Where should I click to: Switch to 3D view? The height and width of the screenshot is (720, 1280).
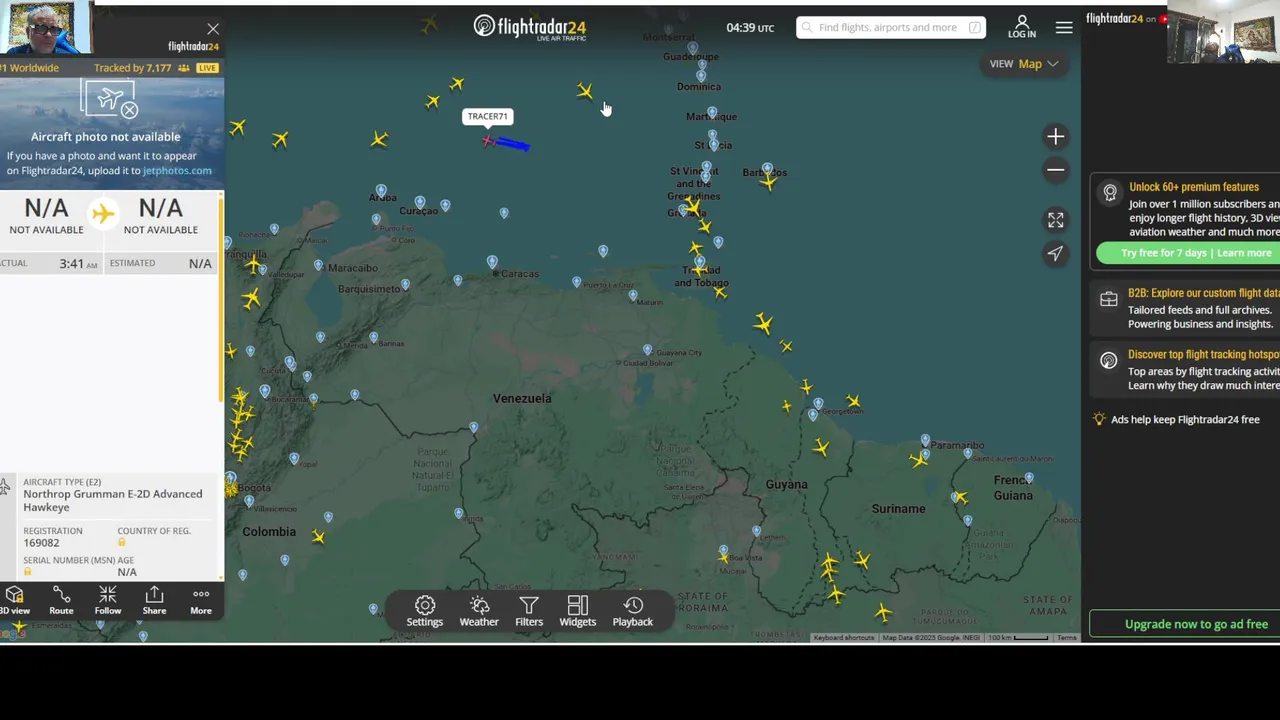(15, 601)
